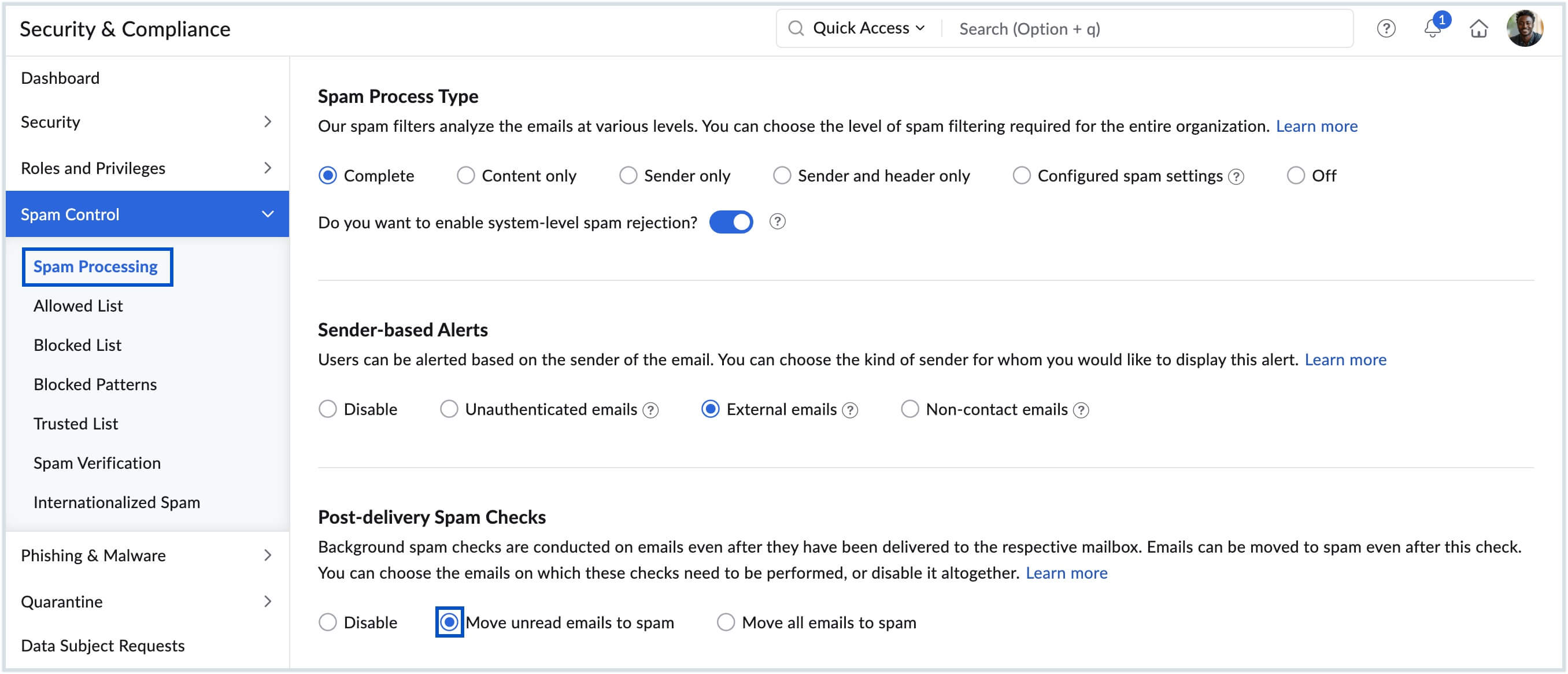Expand the Security sidebar section
Screen dimensions: 1568x674
(x=146, y=123)
